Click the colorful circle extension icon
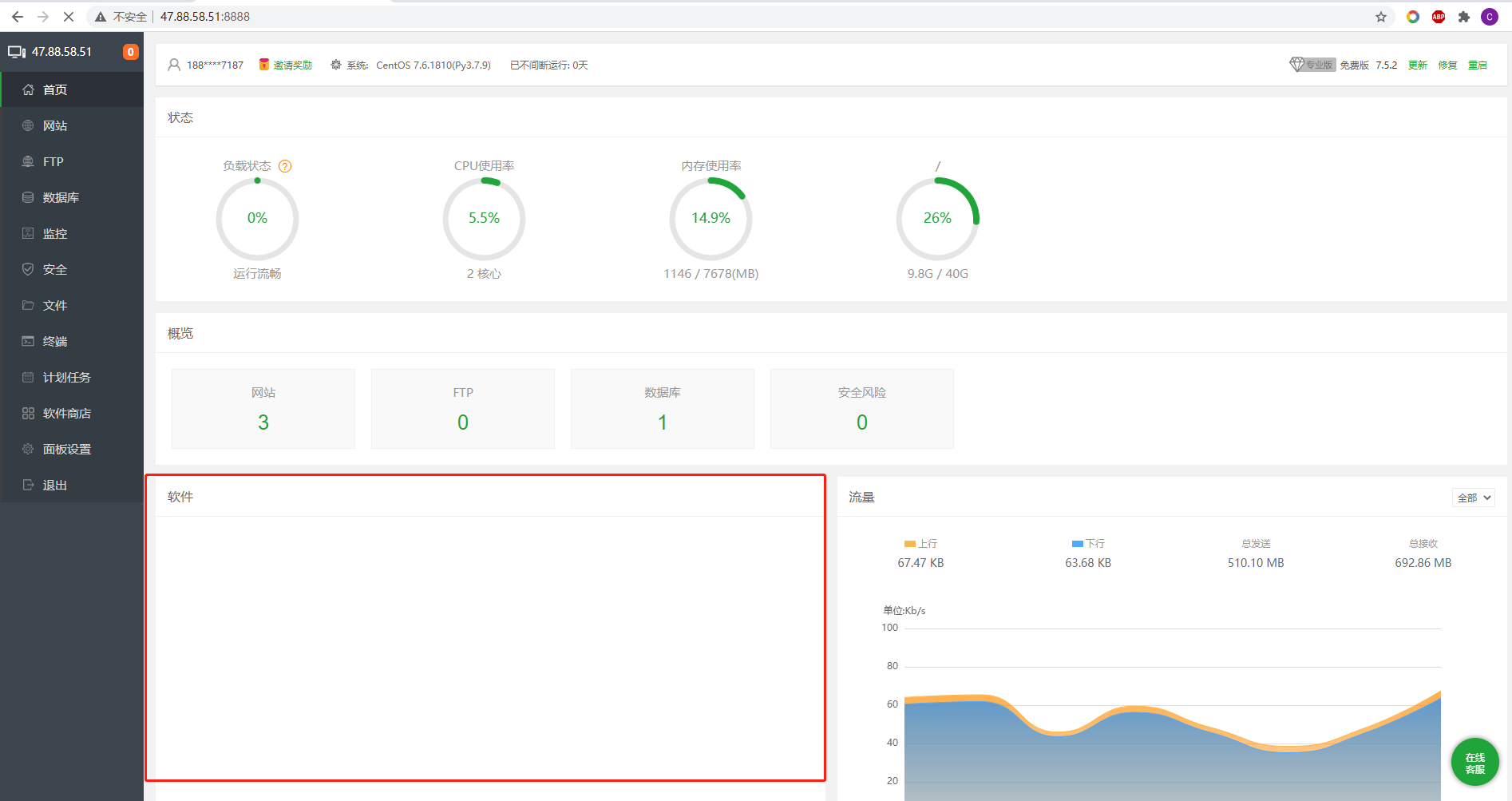Image resolution: width=1512 pixels, height=801 pixels. point(1413,17)
